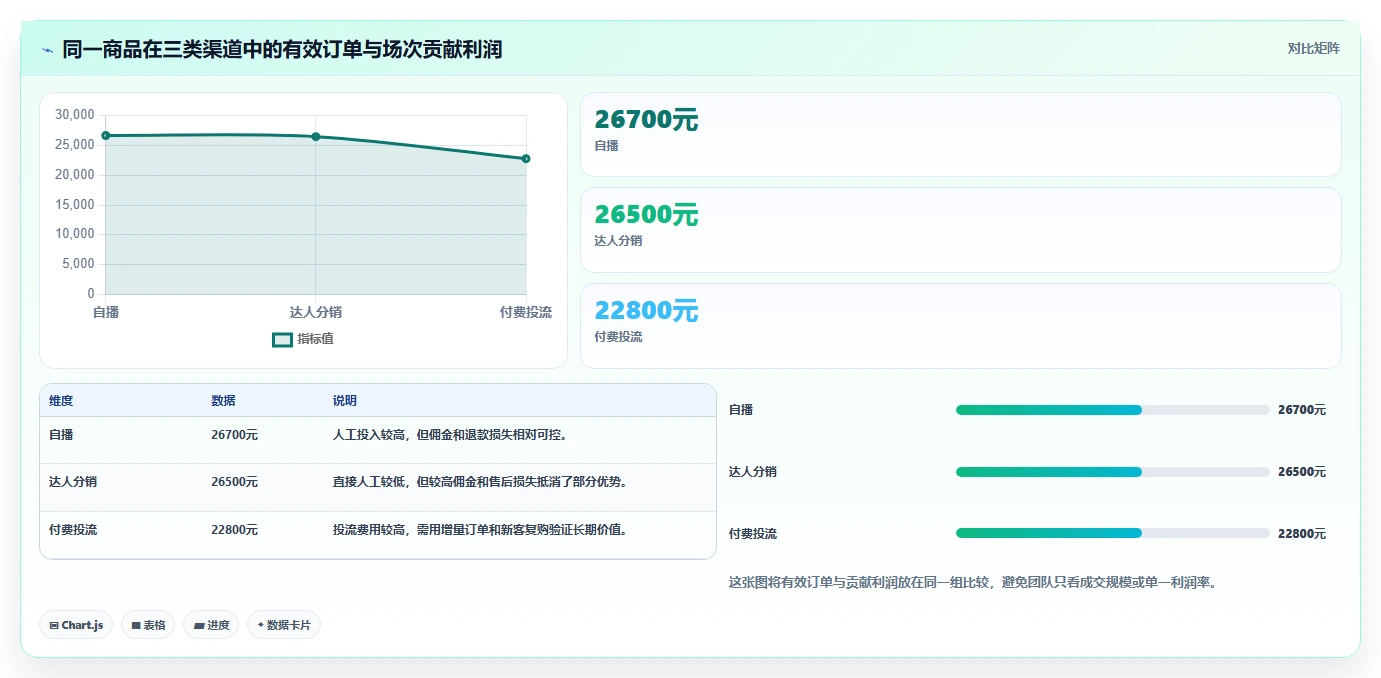This screenshot has height=678, width=1381.
Task: Click the 对比矩阵 label in header
Action: [1313, 48]
